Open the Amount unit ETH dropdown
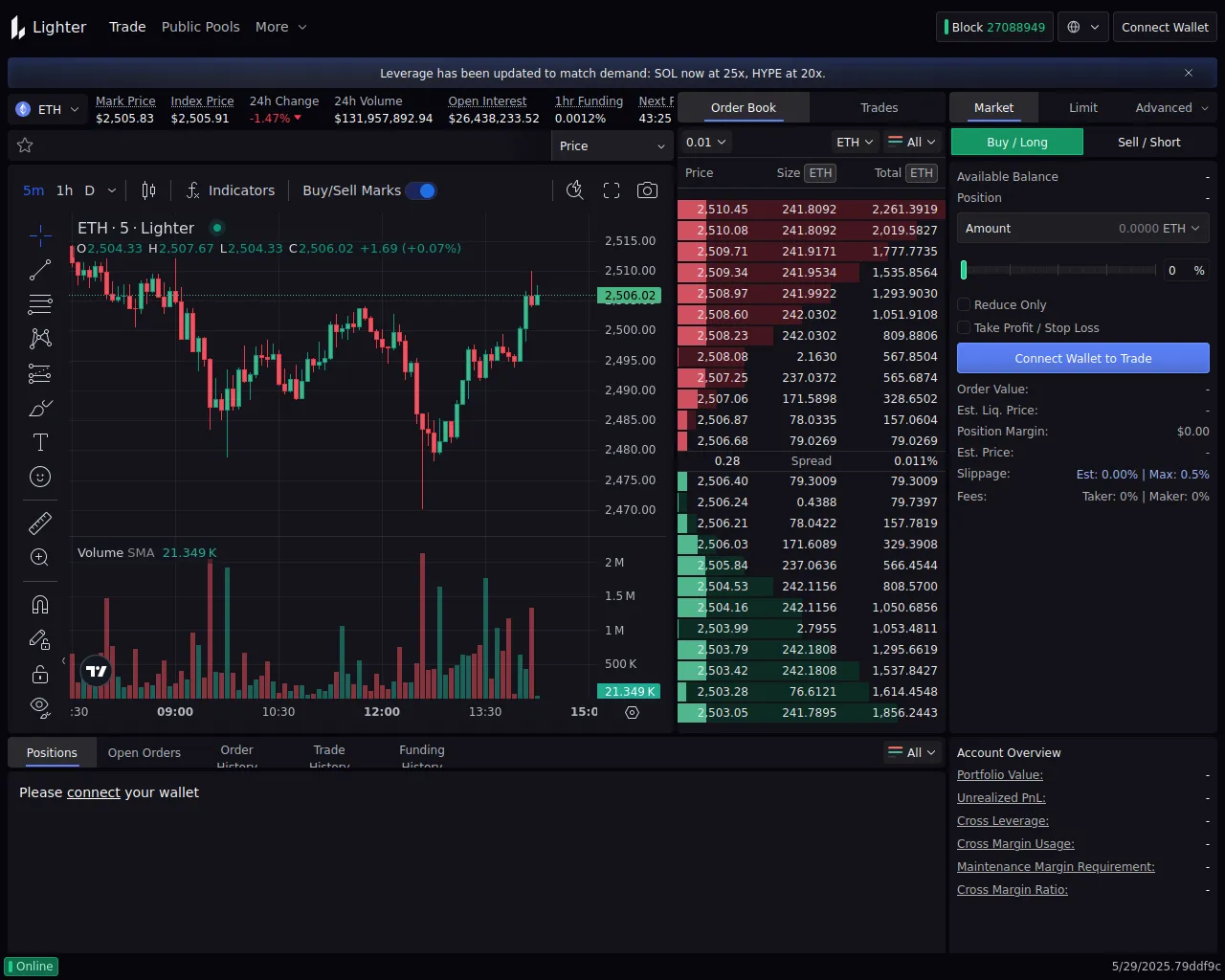The height and width of the screenshot is (980, 1225). [x=1181, y=229]
